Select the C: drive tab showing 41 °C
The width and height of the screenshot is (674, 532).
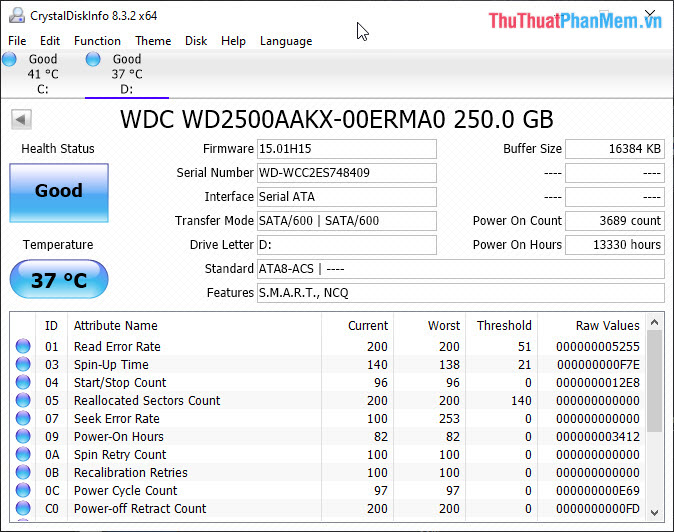tap(43, 74)
